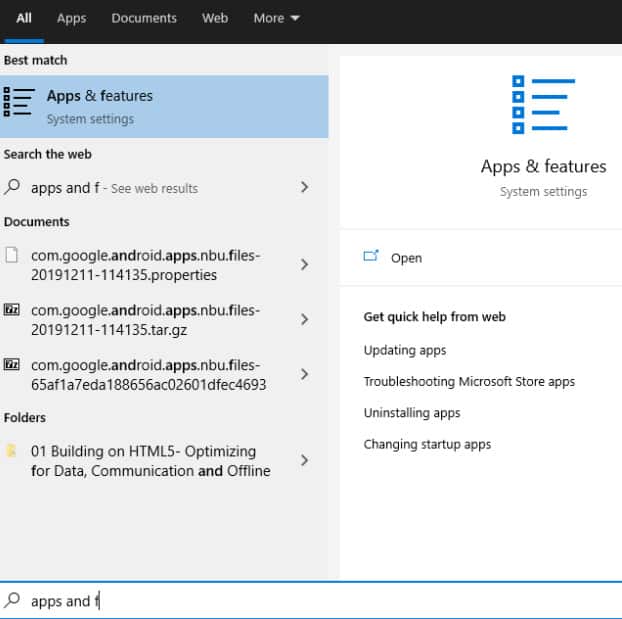
Task: Switch to the Apps filter tab
Action: click(x=72, y=18)
